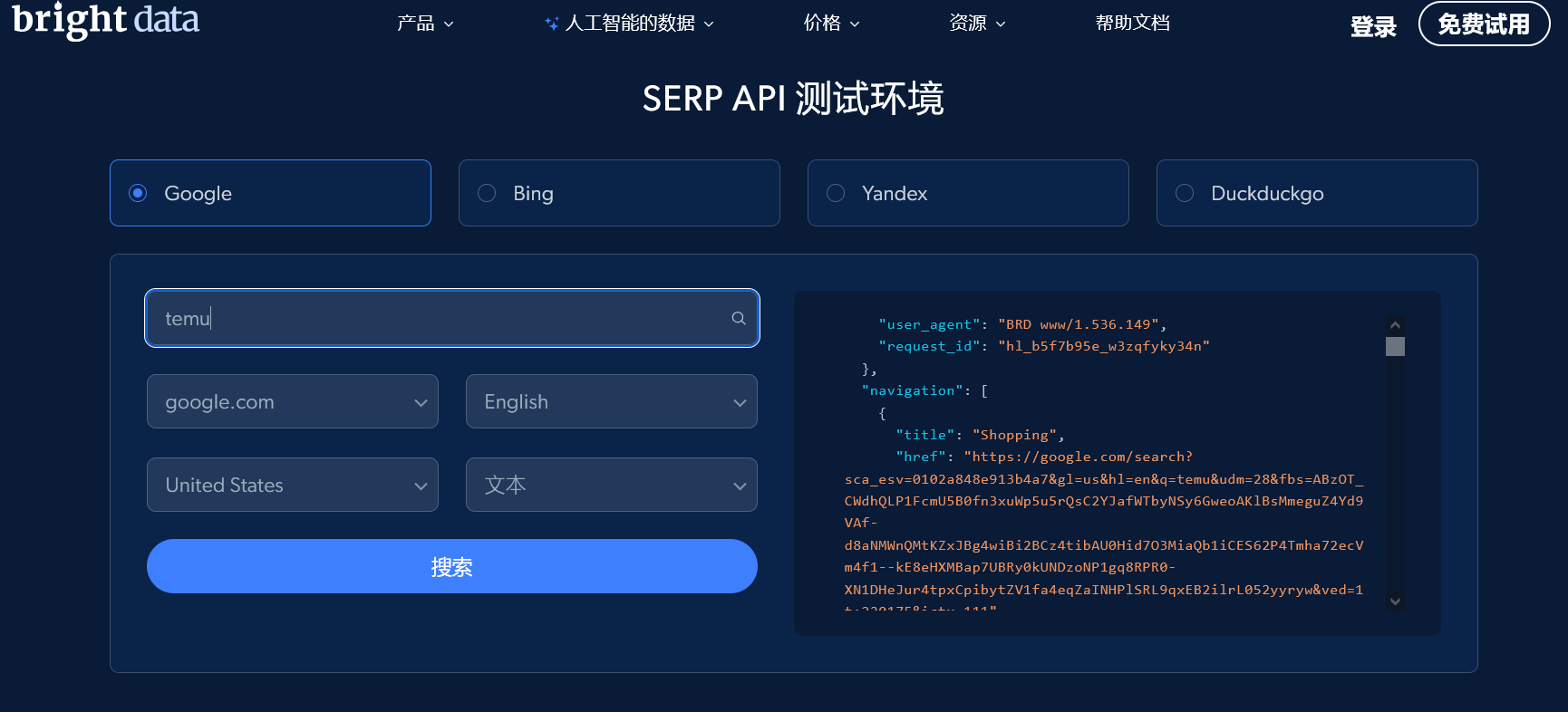Click the "request_id" key in JSON output
The width and height of the screenshot is (1568, 712).
click(929, 346)
